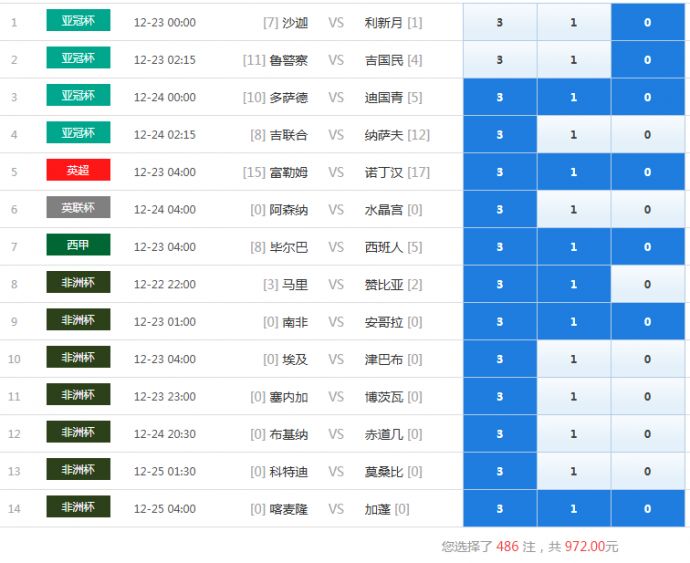Select the 1 option for 吉联合 vs 纳萨夫
The width and height of the screenshot is (690, 563).
pyautogui.click(x=573, y=135)
